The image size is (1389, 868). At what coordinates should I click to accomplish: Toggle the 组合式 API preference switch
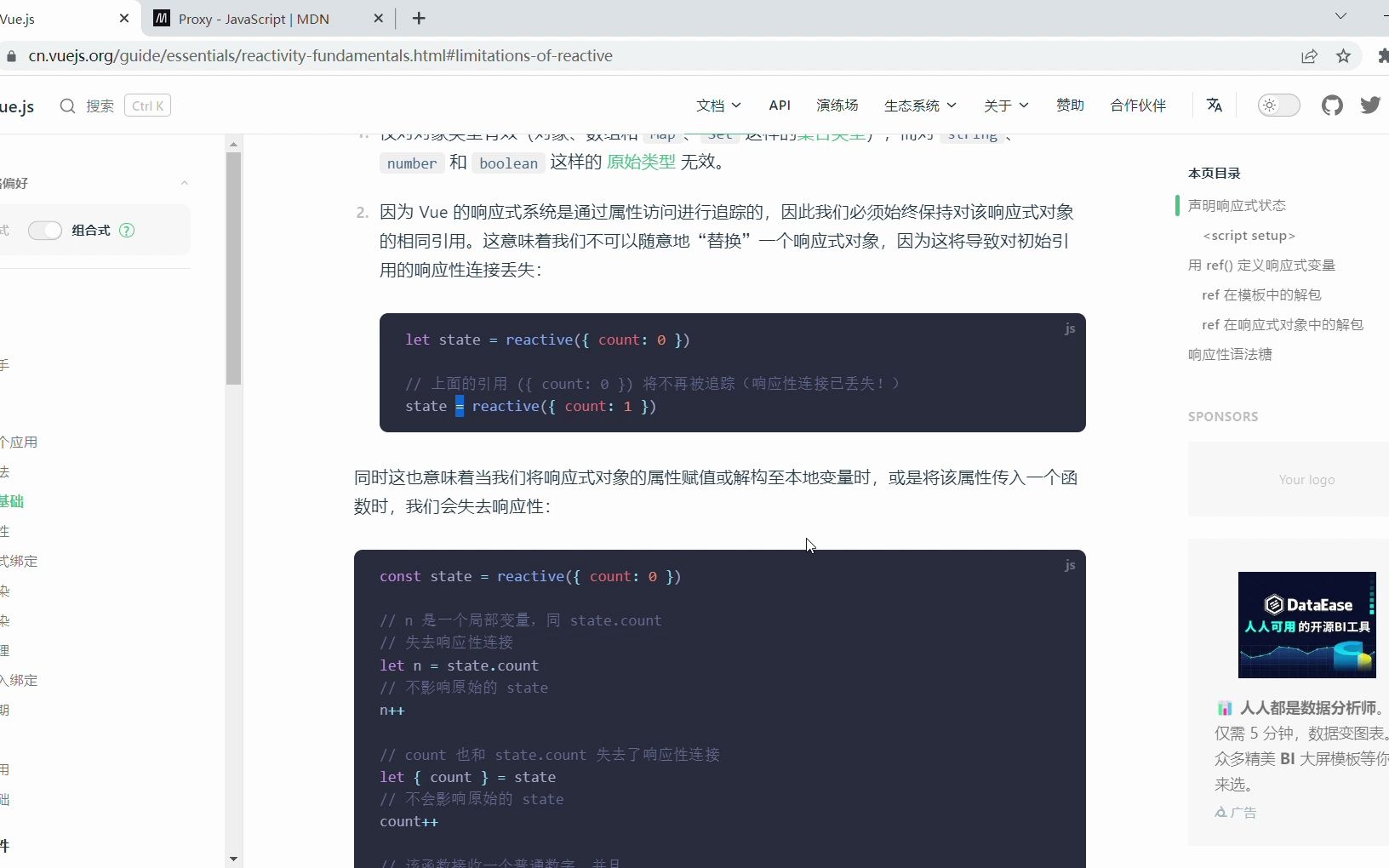46,231
